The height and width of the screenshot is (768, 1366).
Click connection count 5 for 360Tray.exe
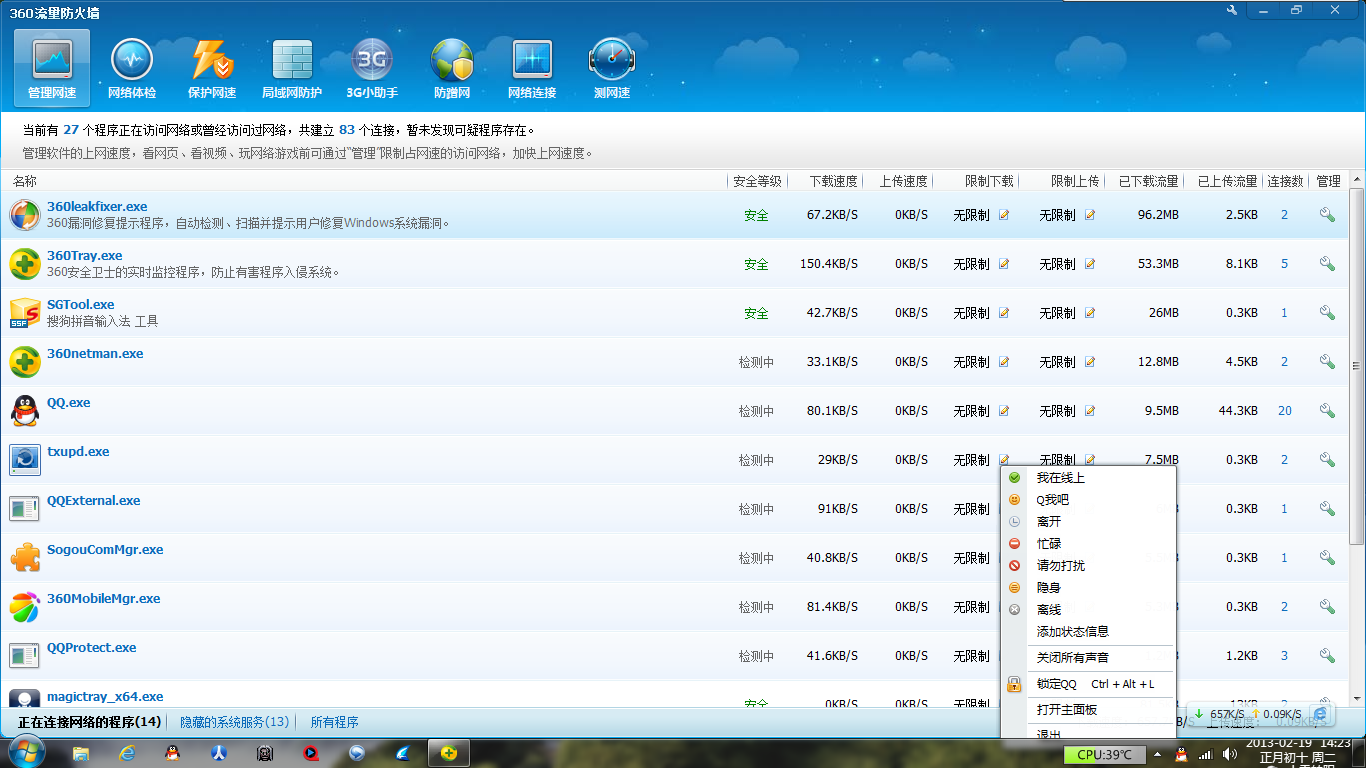pos(1285,264)
